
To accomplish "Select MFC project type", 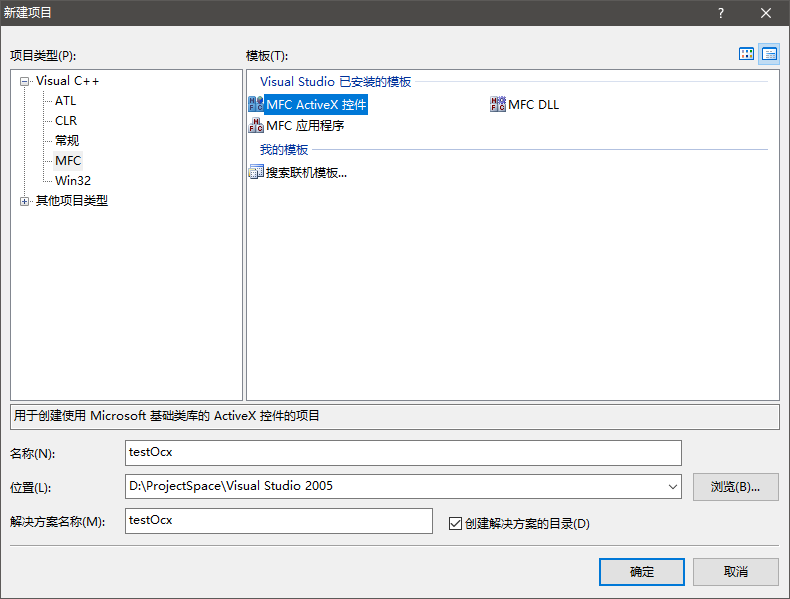I will pyautogui.click(x=68, y=161).
